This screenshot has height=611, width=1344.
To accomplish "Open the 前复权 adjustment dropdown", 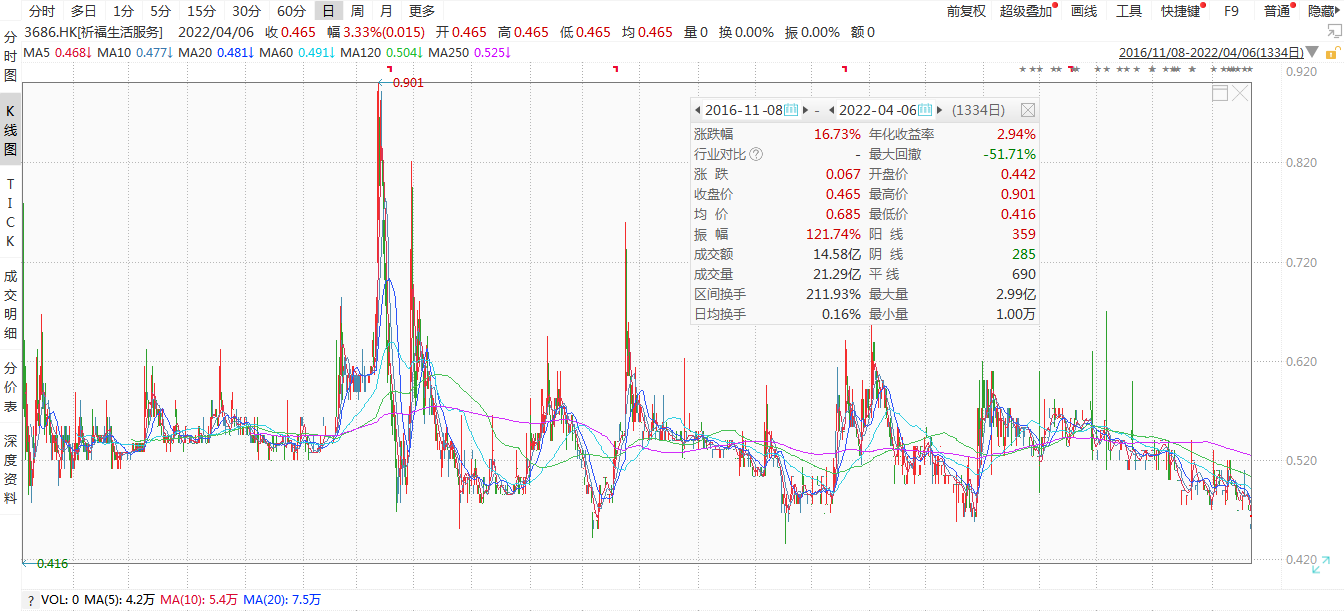I will [x=966, y=11].
